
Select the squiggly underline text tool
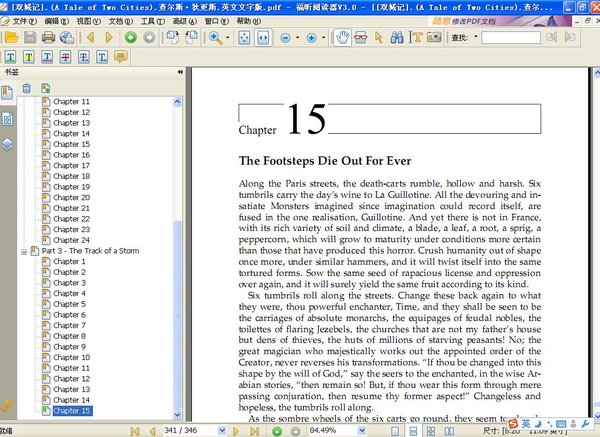47,57
